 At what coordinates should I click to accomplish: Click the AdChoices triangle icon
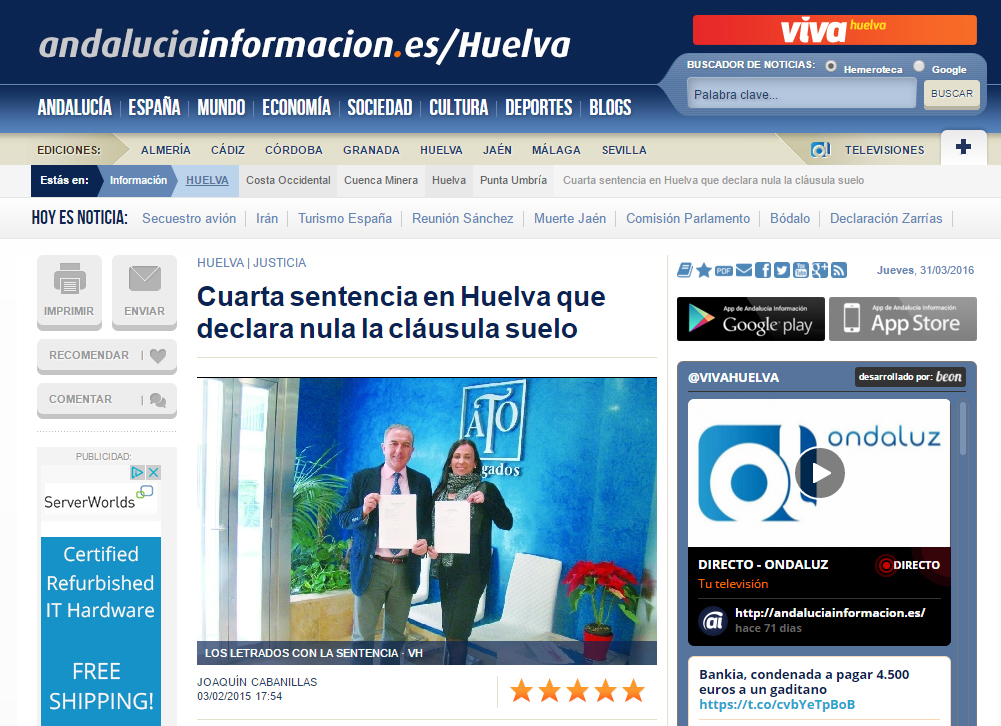tap(137, 473)
